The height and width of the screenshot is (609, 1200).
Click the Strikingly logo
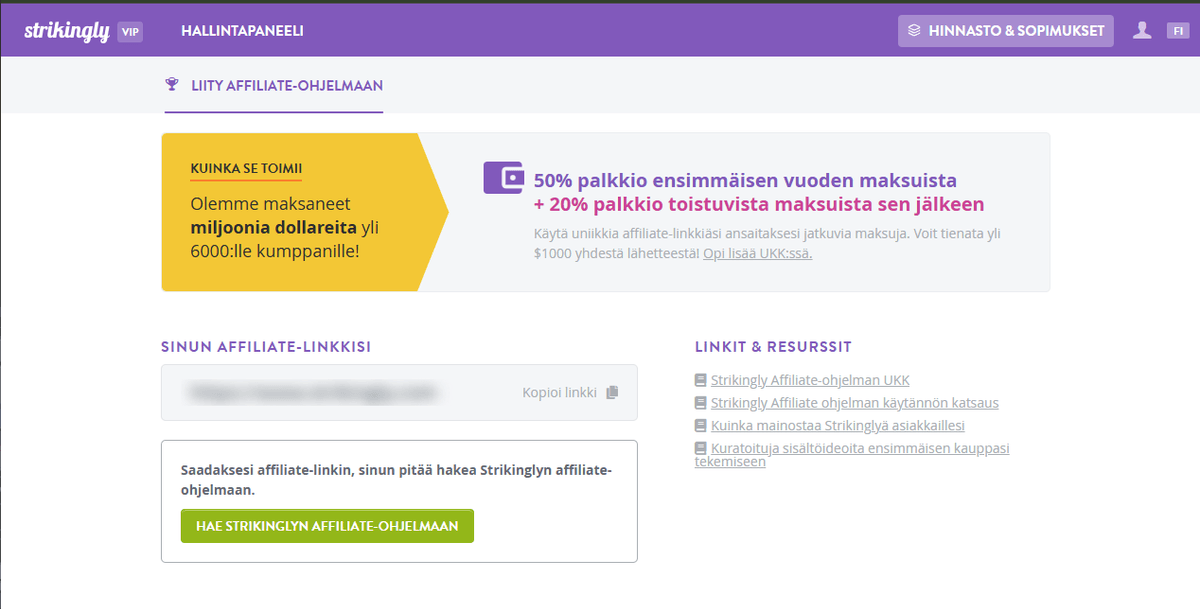tap(66, 31)
